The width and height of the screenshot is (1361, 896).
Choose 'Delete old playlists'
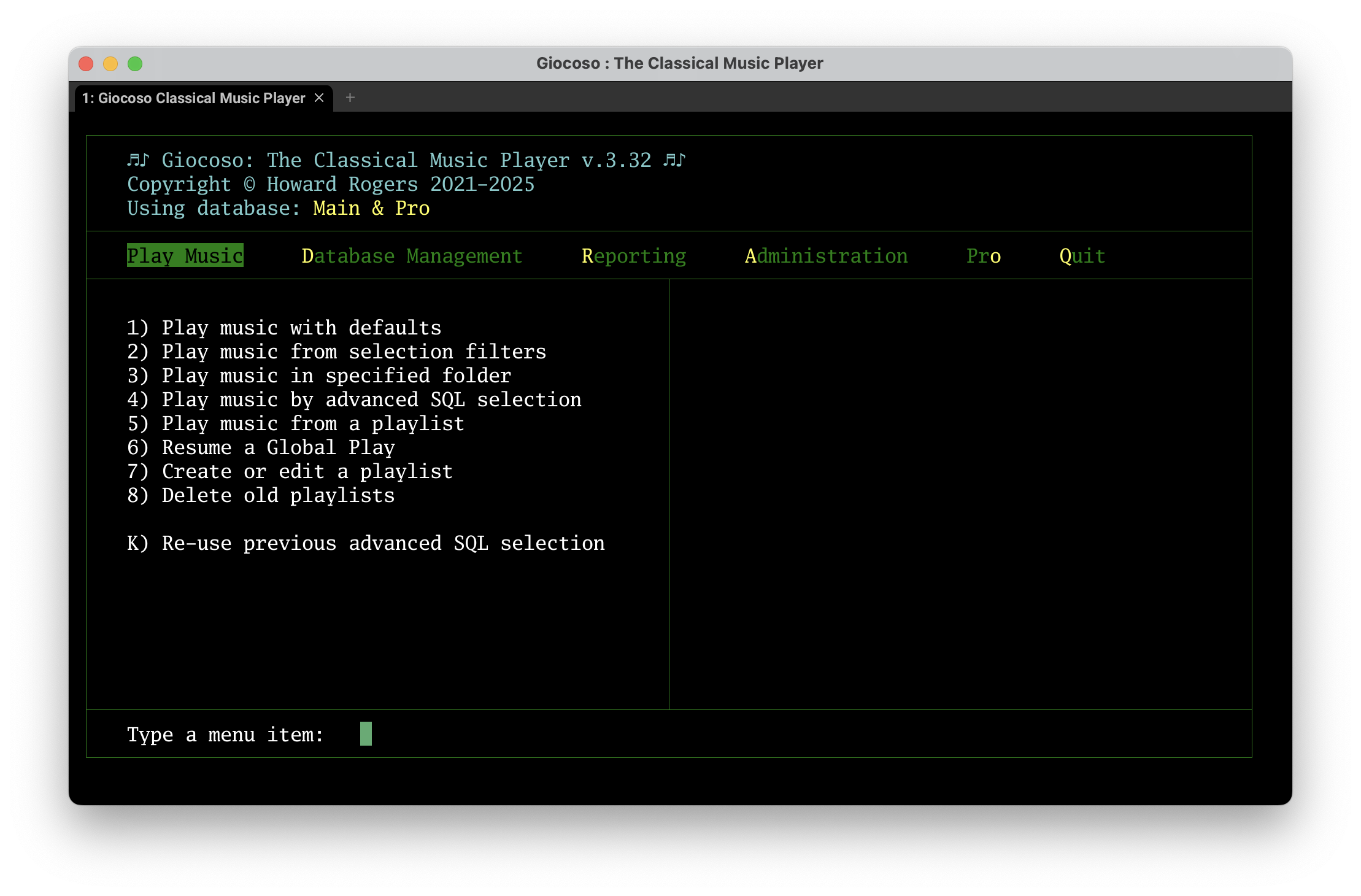tap(261, 495)
